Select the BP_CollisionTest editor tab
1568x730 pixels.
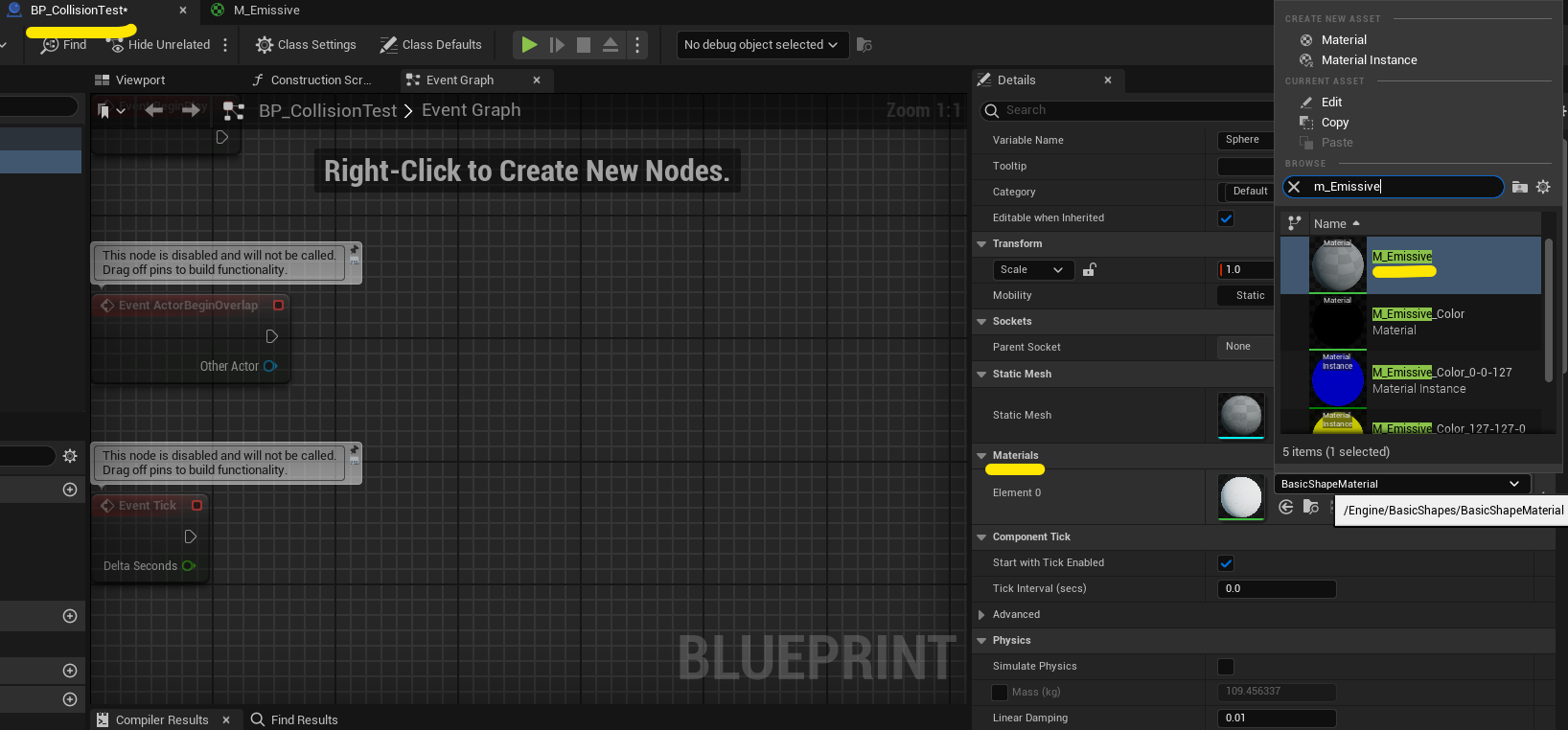[x=79, y=11]
